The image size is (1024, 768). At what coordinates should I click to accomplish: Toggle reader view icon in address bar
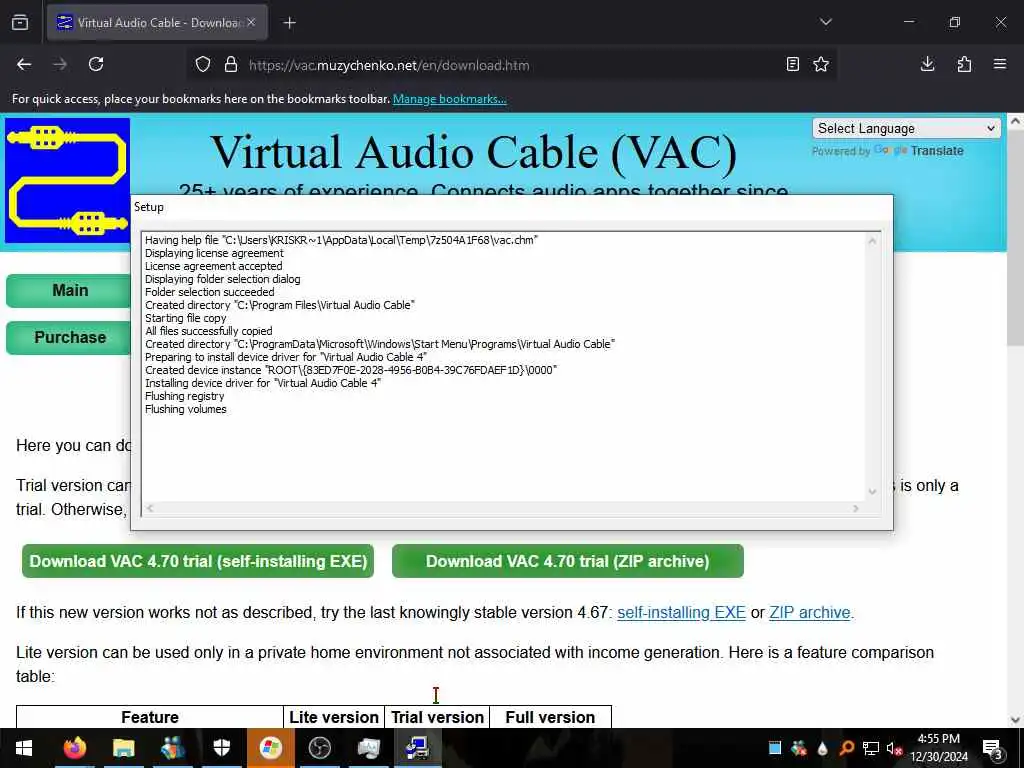[x=793, y=64]
